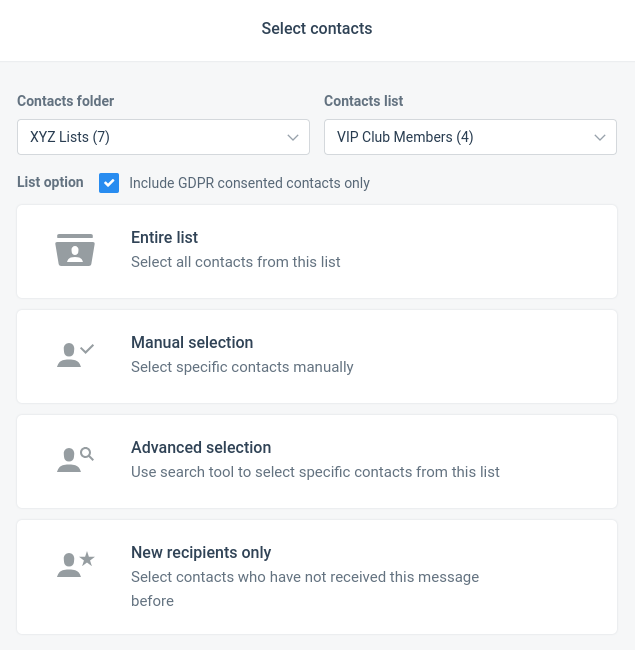
Task: Choose the Advanced selection option
Action: pyautogui.click(x=317, y=461)
